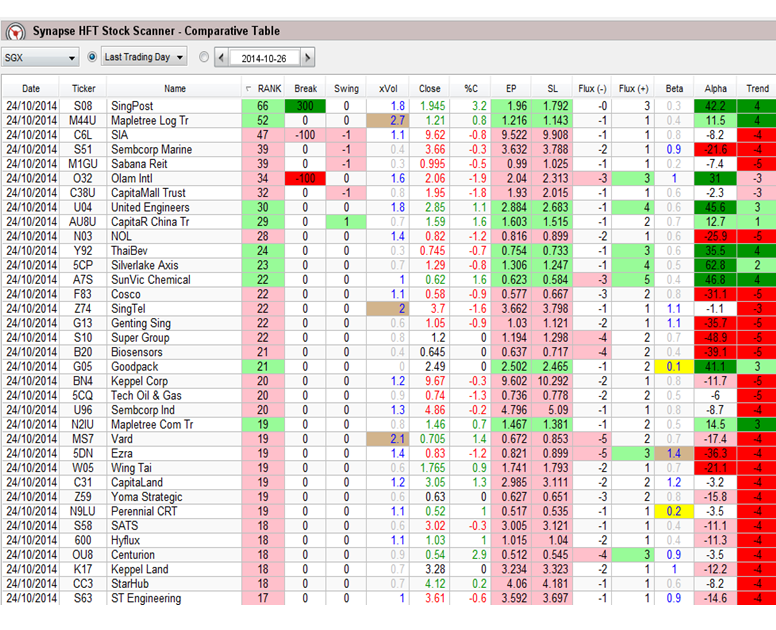Image resolution: width=776 pixels, height=630 pixels.
Task: Sort table by the Alpha column
Action: click(715, 89)
